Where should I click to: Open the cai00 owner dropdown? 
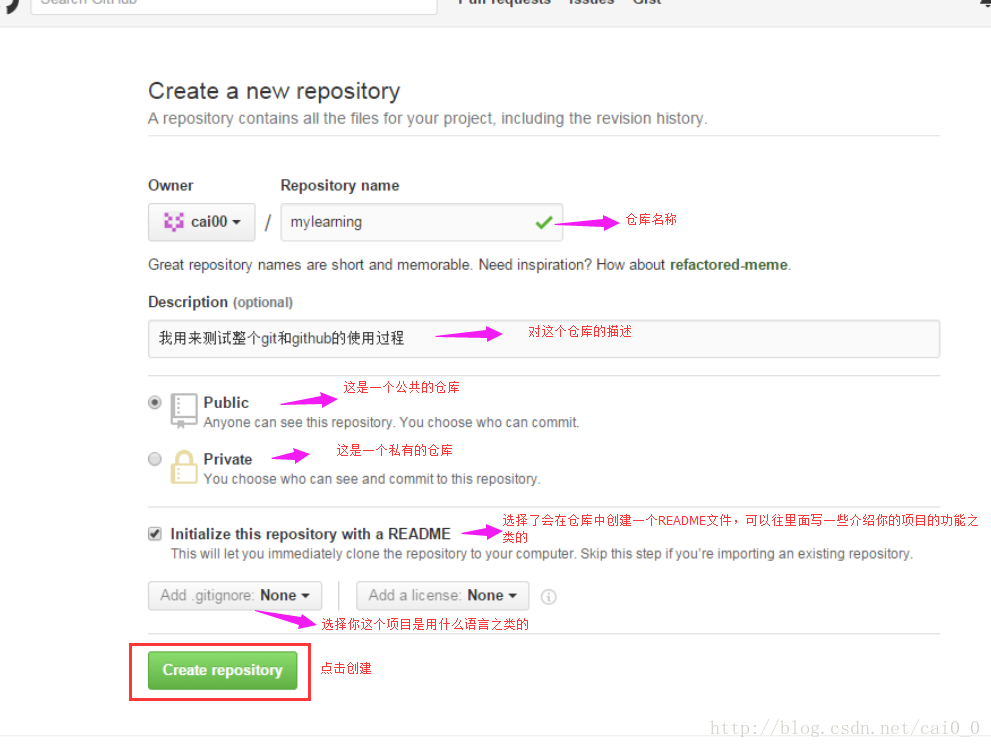pos(202,222)
